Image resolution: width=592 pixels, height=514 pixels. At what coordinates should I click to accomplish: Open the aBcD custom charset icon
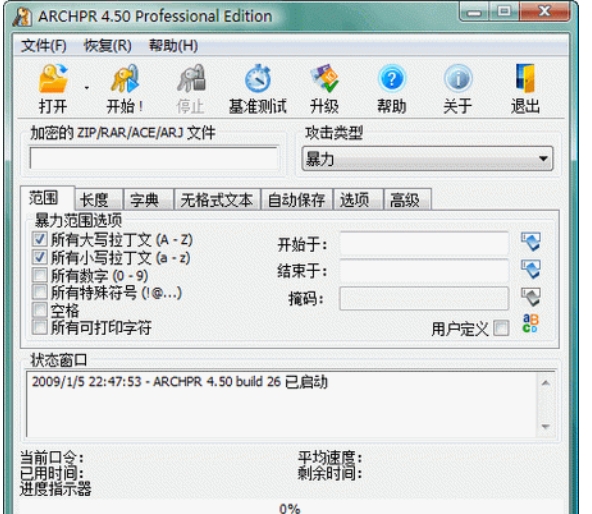530,324
